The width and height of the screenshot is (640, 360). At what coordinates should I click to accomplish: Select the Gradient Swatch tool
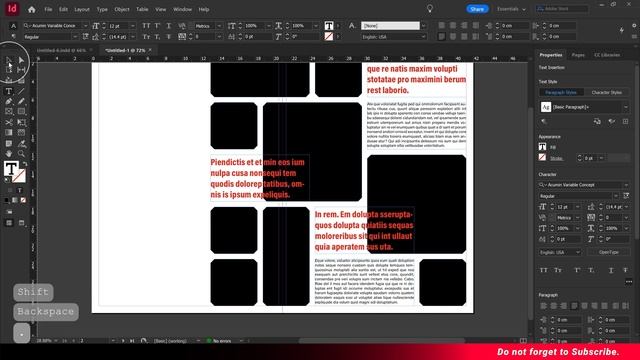point(9,133)
